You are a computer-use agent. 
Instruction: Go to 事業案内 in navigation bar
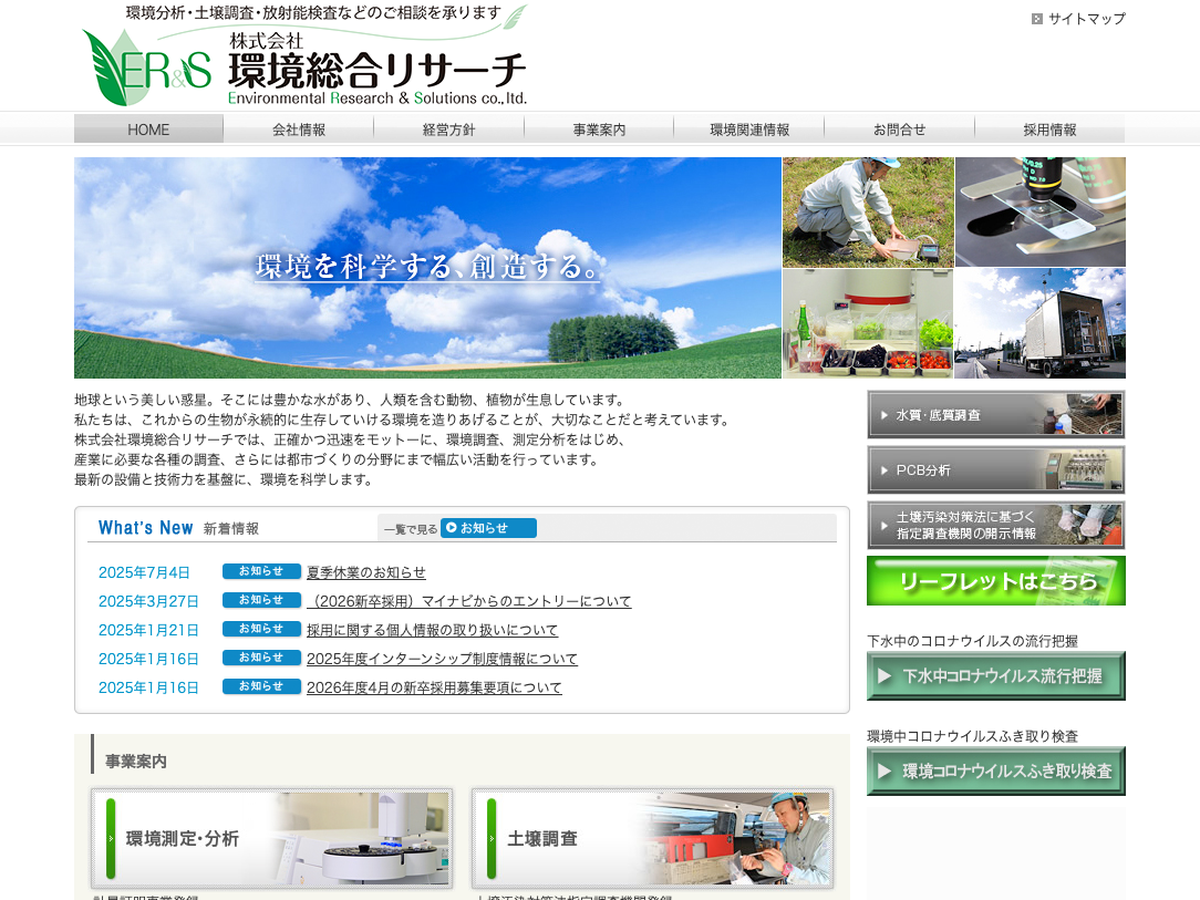(x=599, y=129)
